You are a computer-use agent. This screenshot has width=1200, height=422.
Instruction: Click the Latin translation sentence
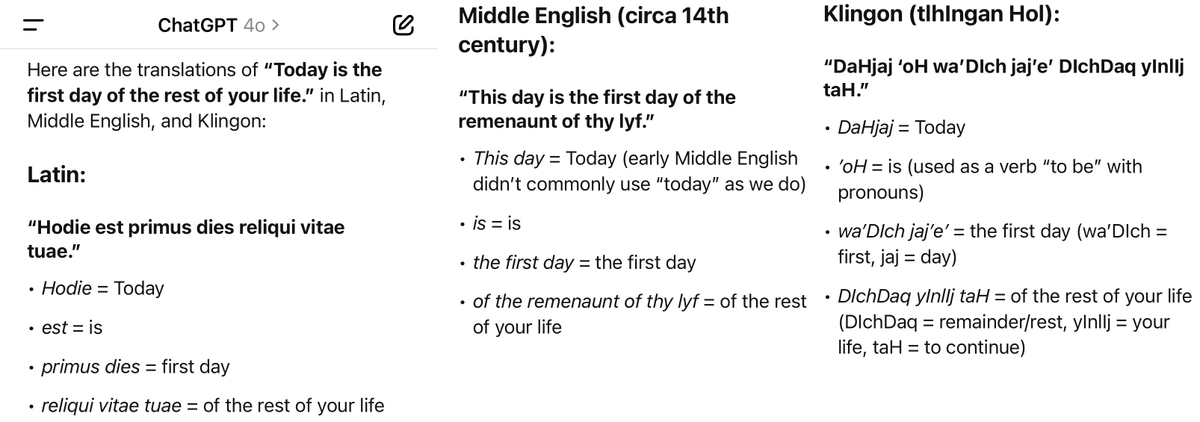click(185, 239)
